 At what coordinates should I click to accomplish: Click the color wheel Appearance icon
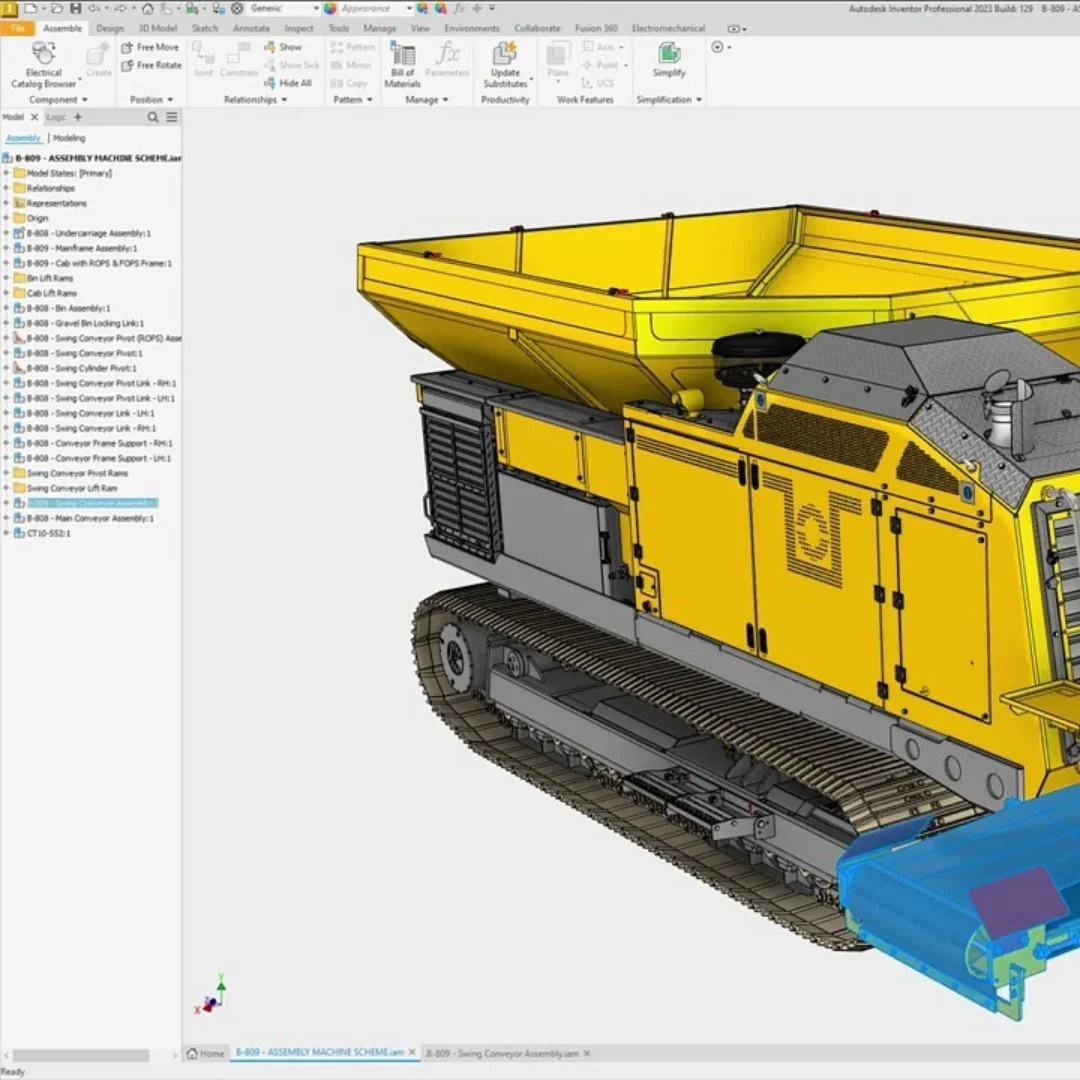pyautogui.click(x=330, y=8)
